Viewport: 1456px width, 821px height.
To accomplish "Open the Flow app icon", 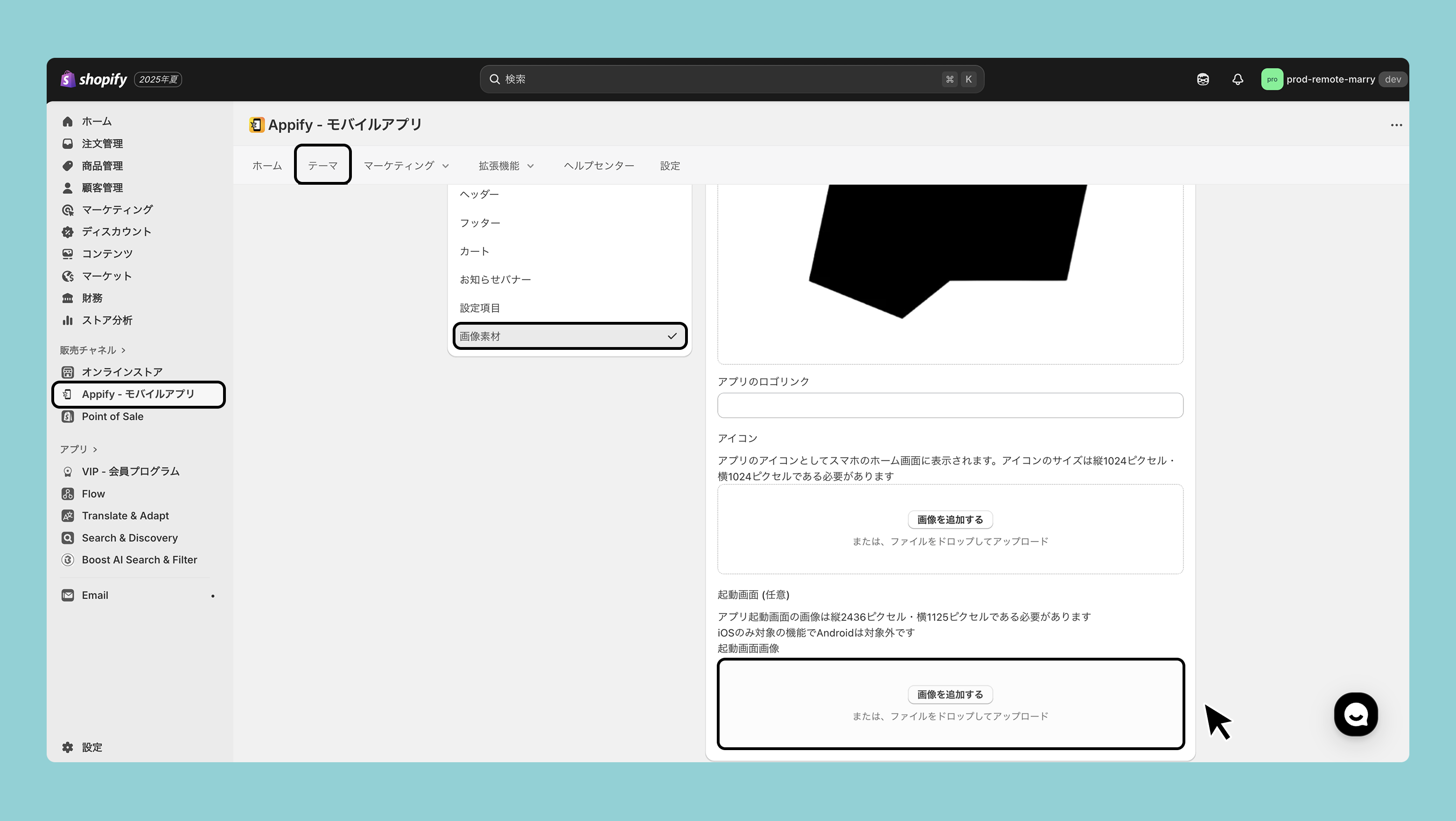I will click(68, 494).
